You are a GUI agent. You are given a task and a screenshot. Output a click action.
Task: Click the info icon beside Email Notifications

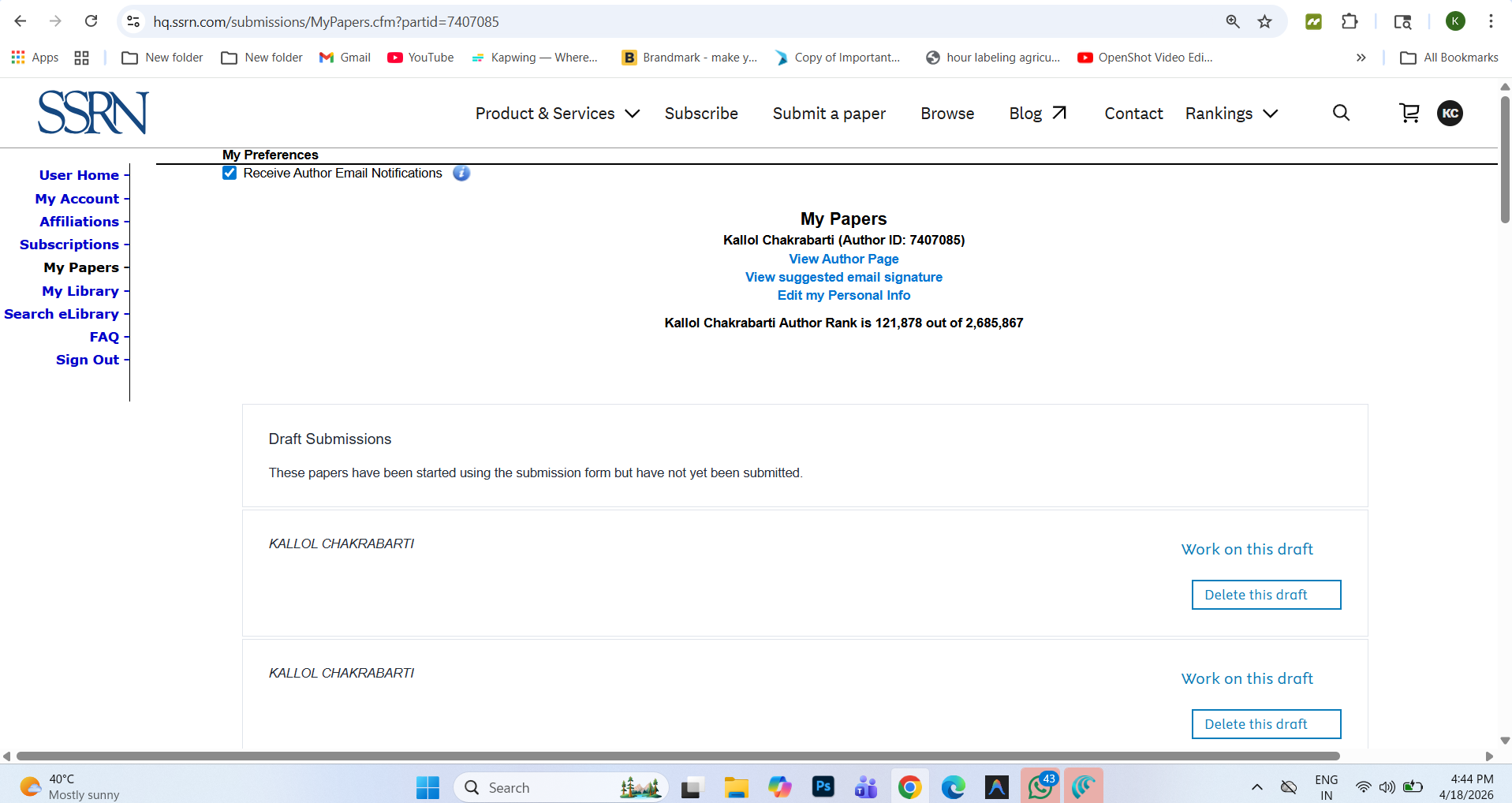(x=461, y=173)
